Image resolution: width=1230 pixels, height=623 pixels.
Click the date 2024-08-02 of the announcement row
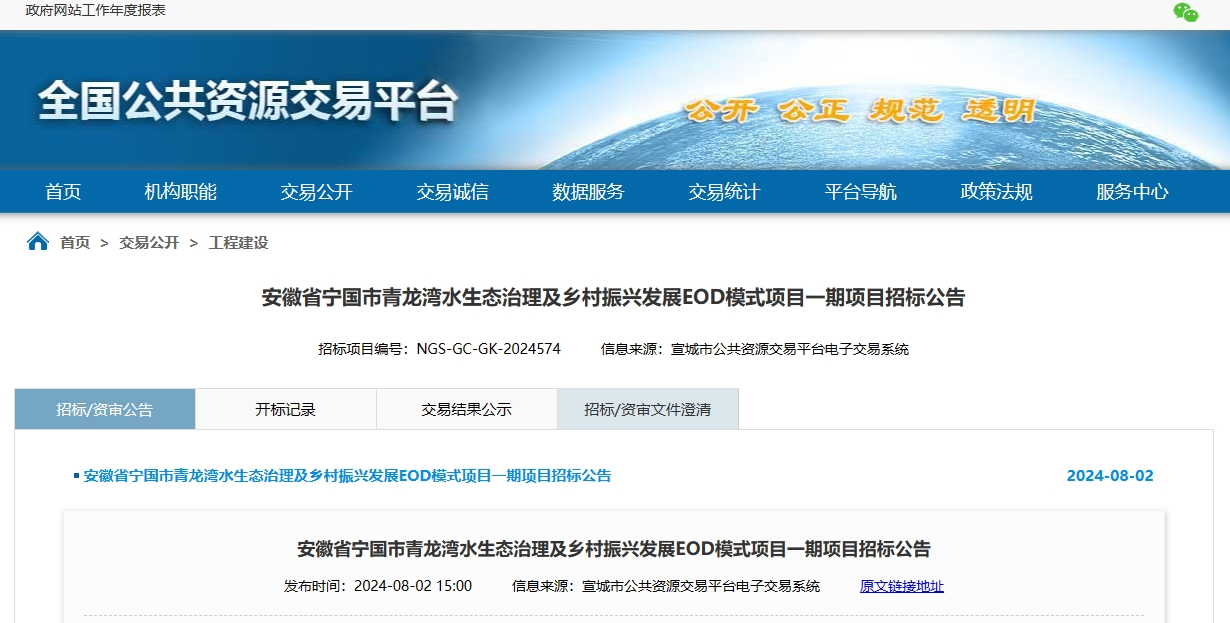click(1110, 476)
